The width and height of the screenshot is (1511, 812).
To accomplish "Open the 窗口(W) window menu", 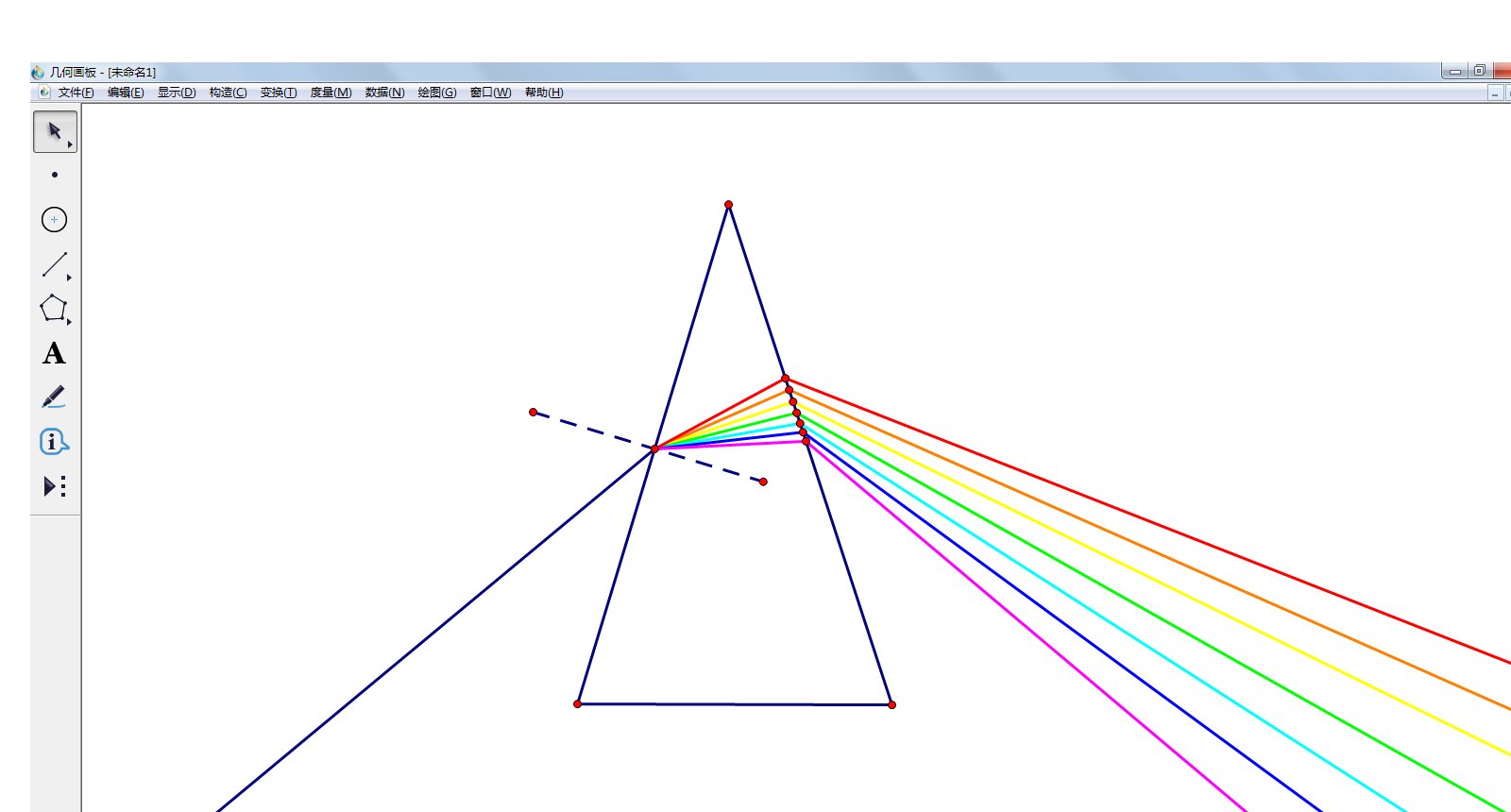I will pos(490,93).
